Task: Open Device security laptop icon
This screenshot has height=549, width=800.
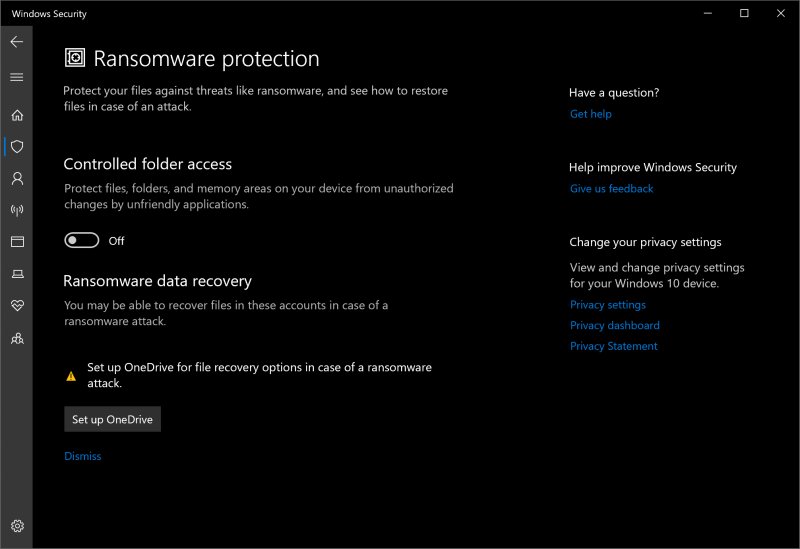Action: pos(17,273)
